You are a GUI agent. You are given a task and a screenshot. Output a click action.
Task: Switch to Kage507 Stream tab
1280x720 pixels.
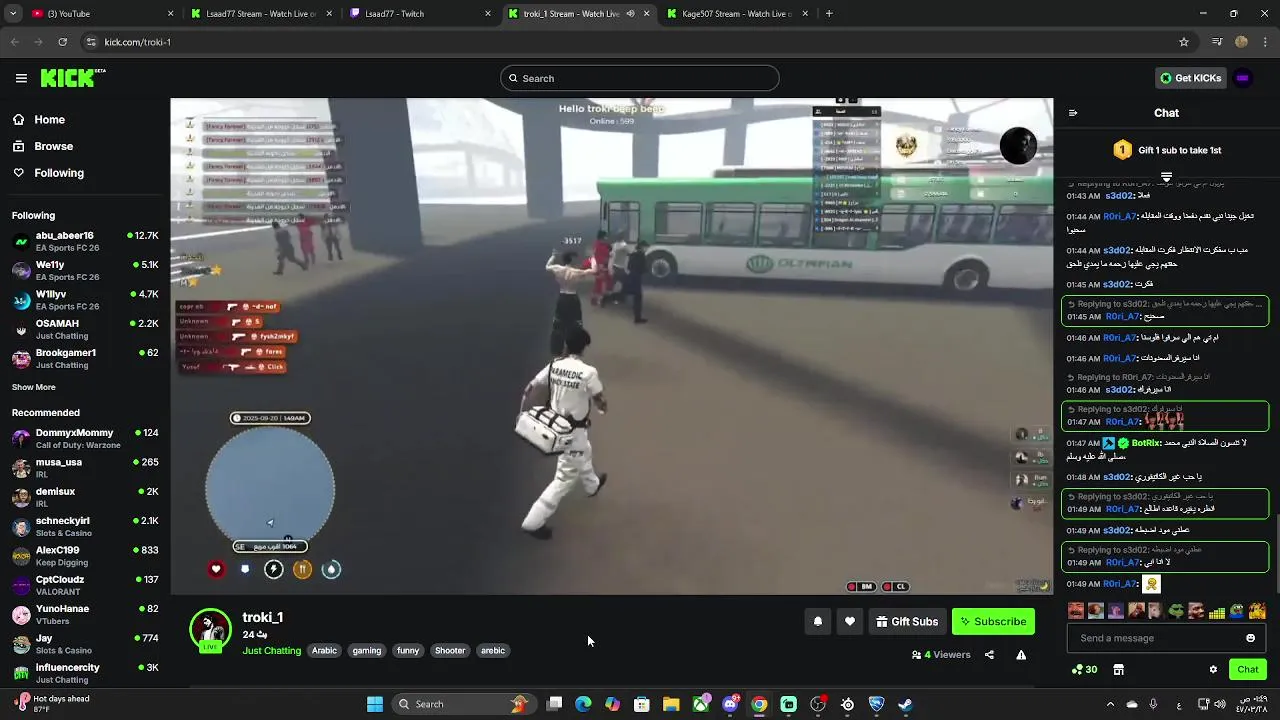(x=738, y=14)
